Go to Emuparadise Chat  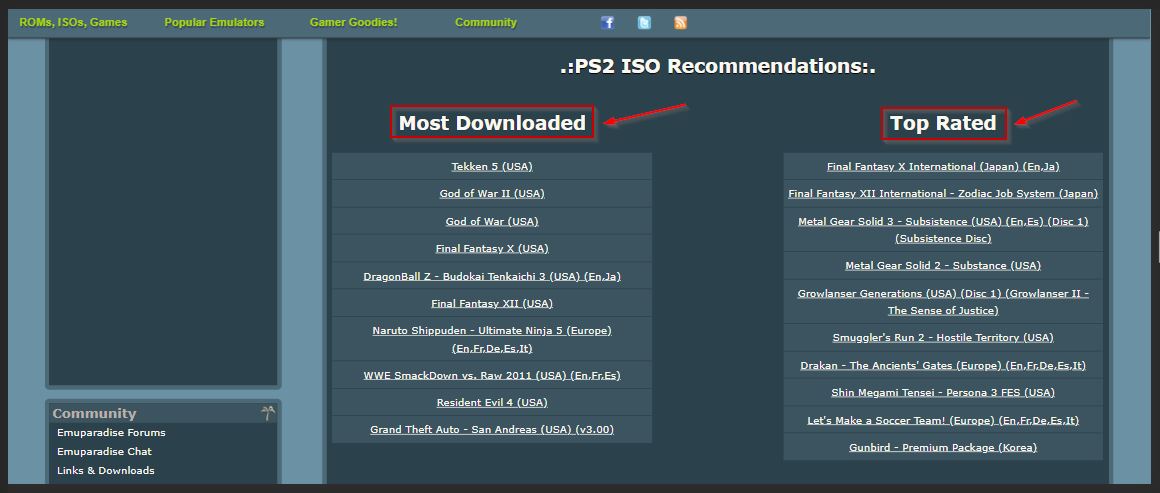104,452
